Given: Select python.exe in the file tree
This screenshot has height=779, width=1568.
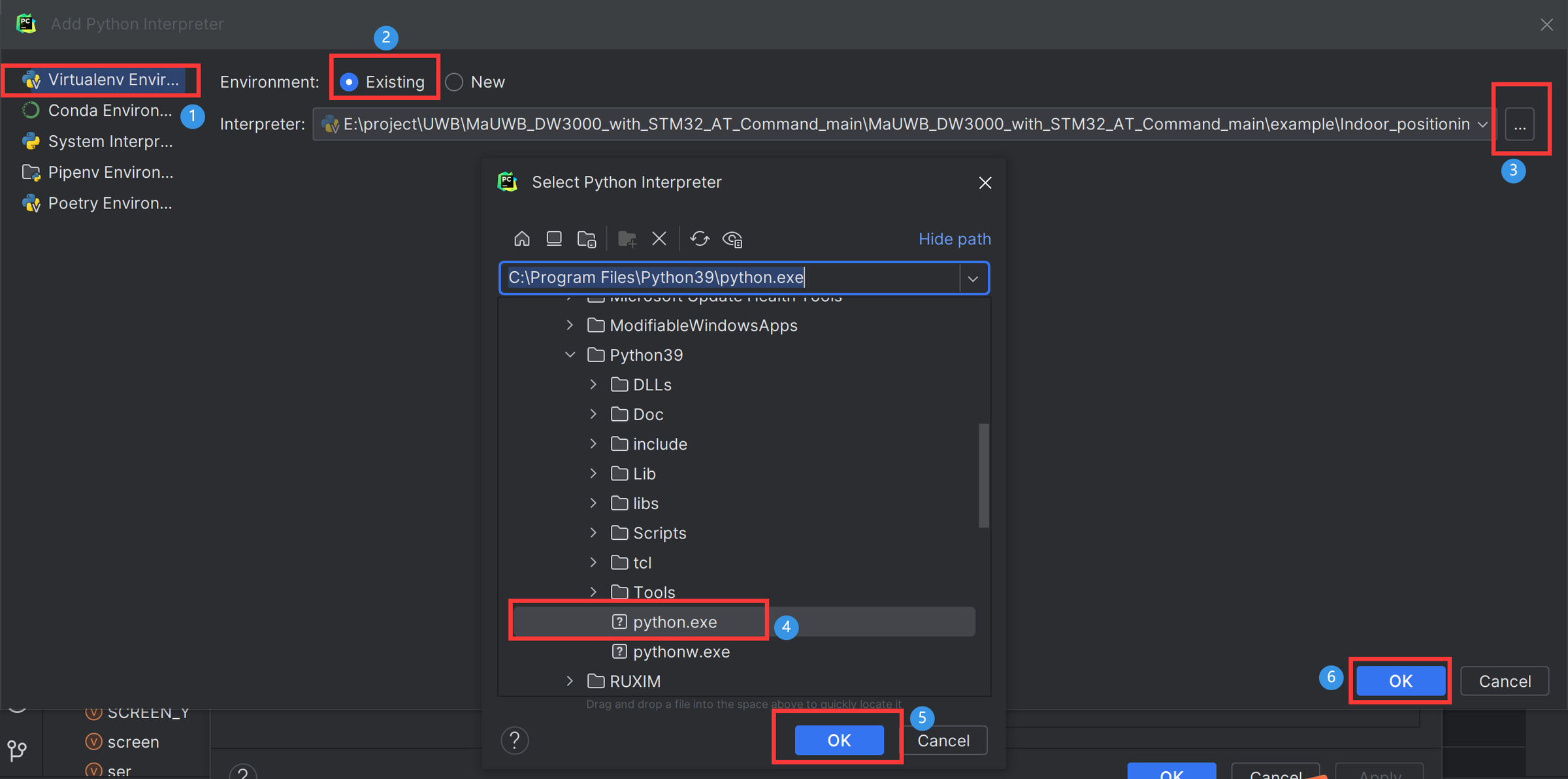Looking at the screenshot, I should [x=674, y=622].
